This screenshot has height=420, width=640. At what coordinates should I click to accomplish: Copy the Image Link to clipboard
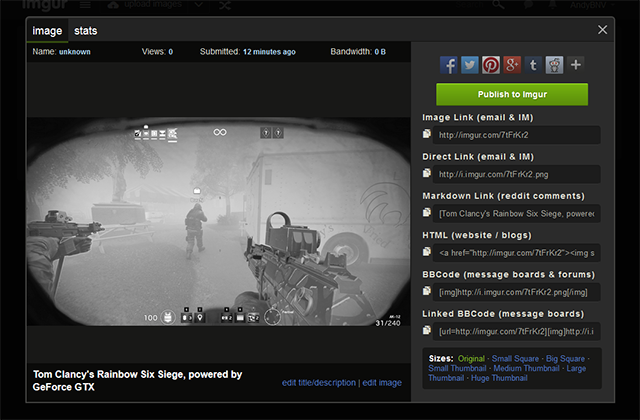click(427, 134)
